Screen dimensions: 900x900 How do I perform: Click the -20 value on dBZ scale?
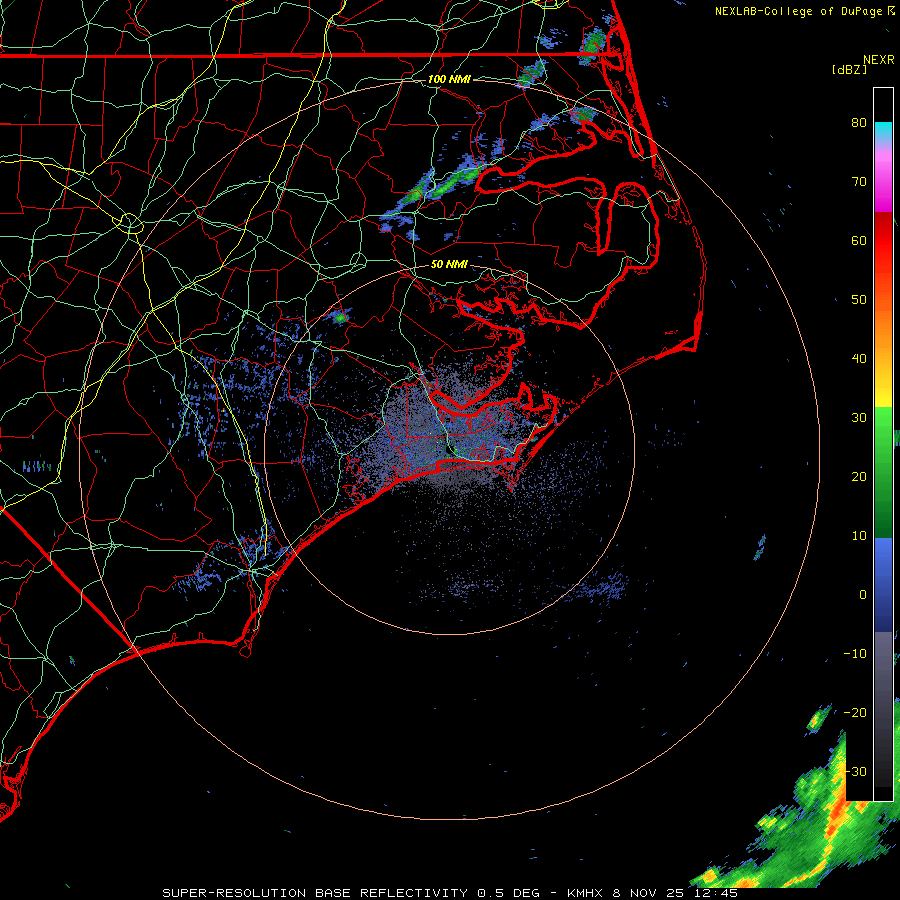(855, 713)
